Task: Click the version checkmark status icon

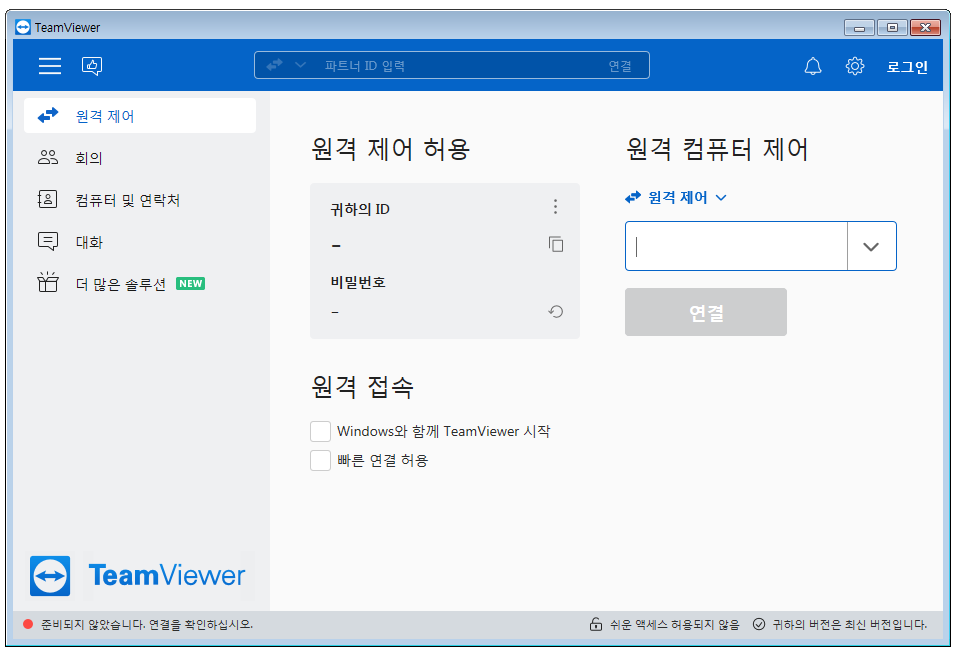Action: (x=759, y=625)
